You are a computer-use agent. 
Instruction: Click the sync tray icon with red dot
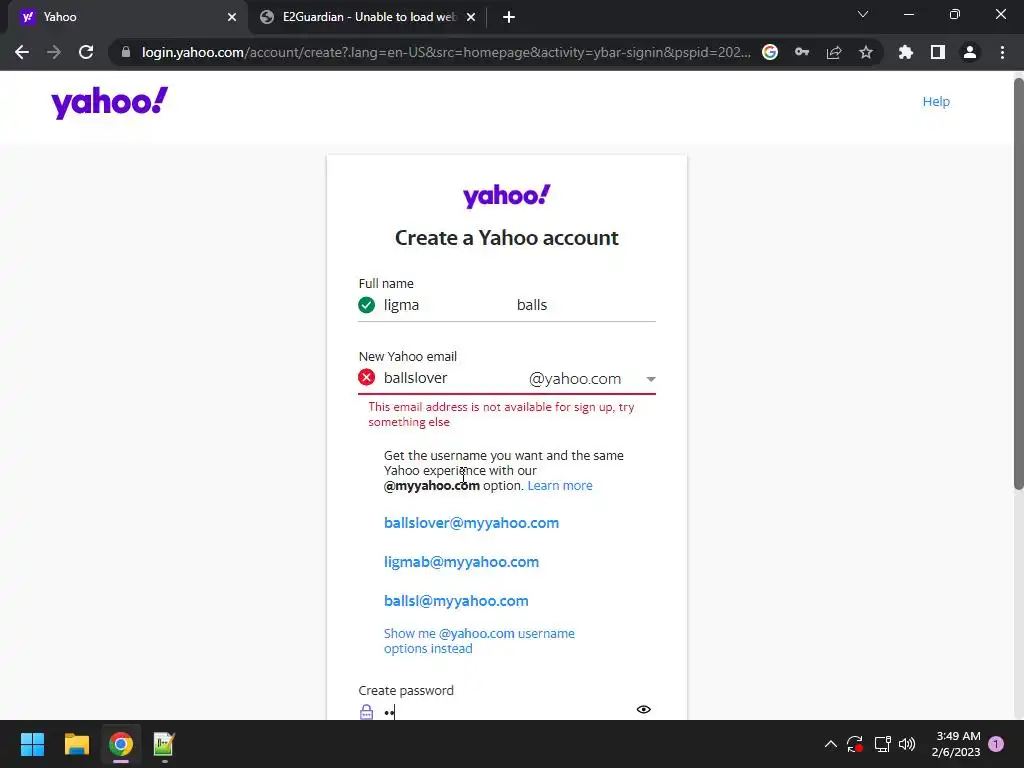[x=855, y=744]
